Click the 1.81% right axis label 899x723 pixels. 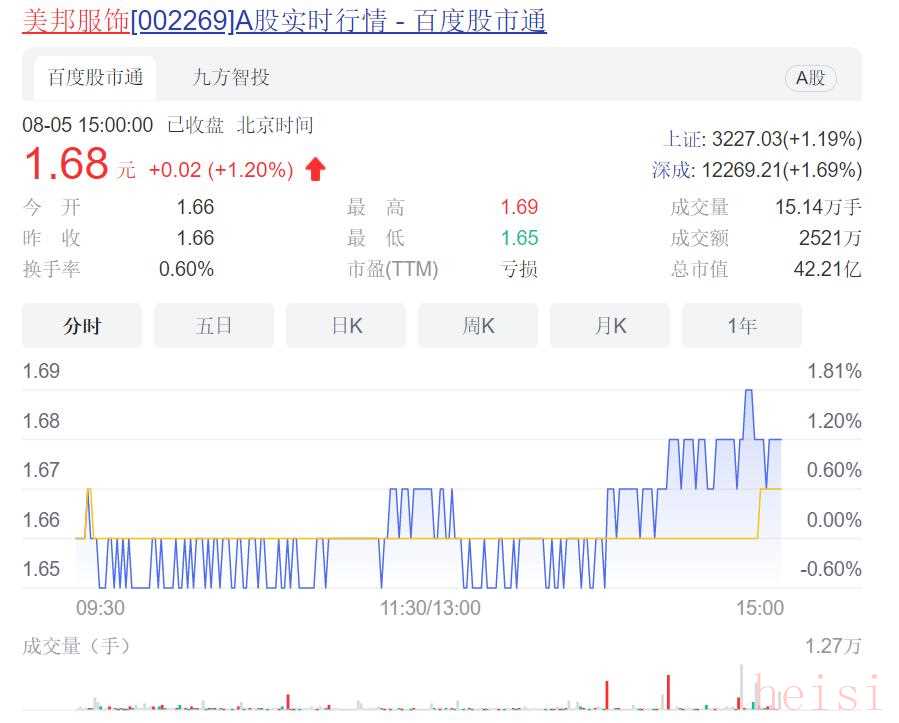click(x=834, y=371)
